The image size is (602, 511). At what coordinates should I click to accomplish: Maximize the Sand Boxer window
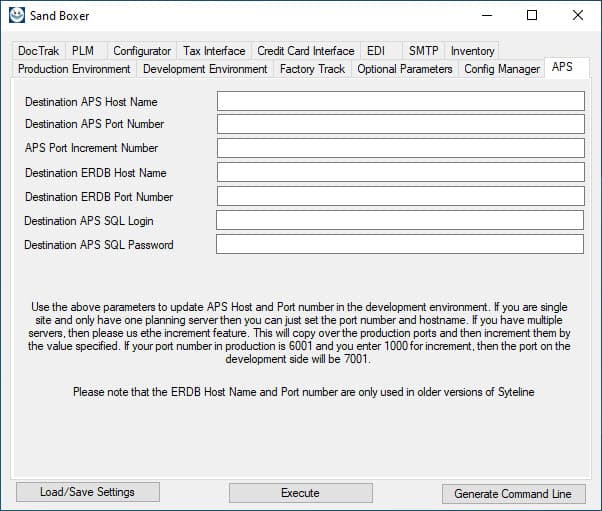pos(532,15)
